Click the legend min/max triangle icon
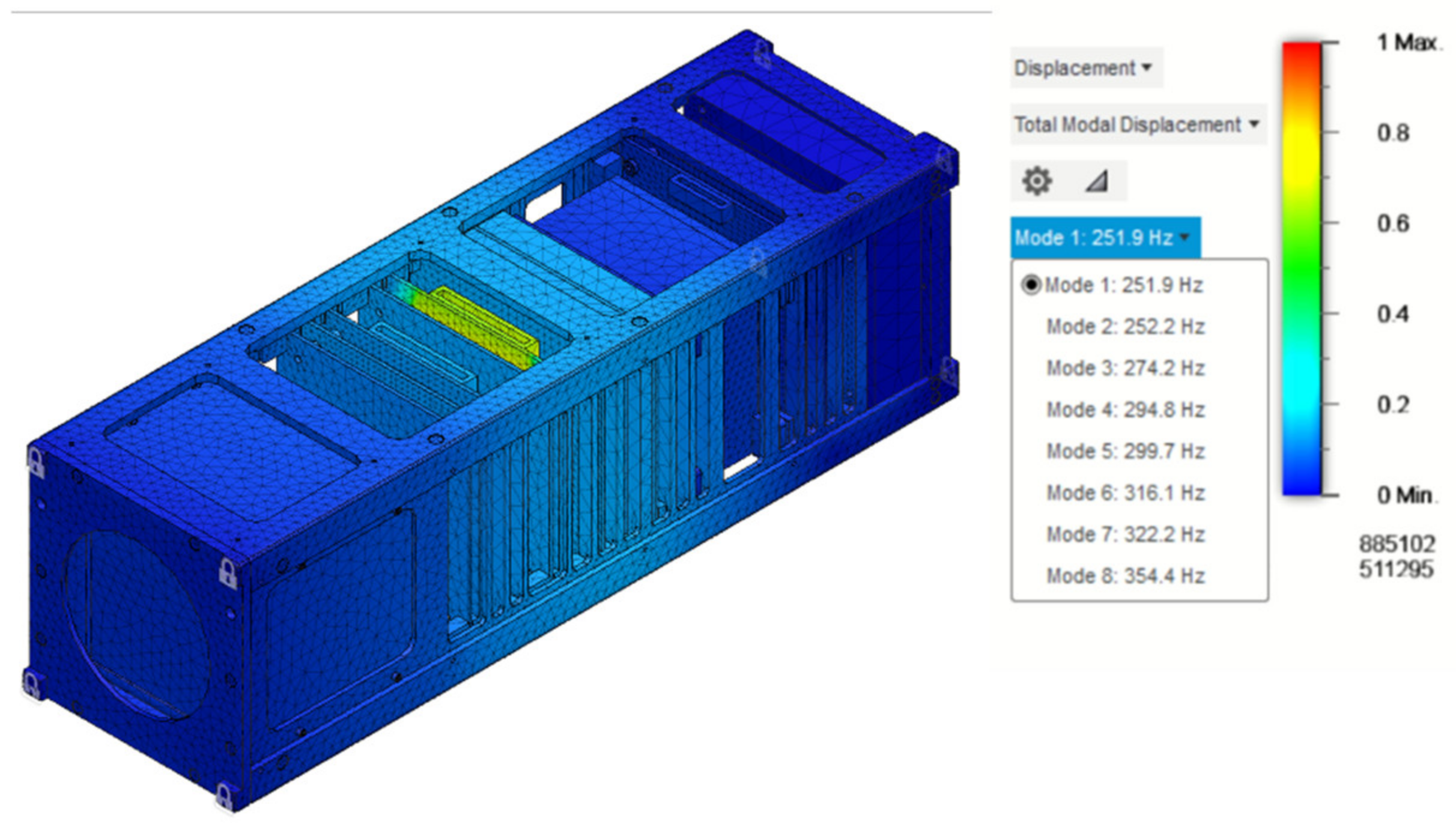This screenshot has width=1456, height=824. 1097,181
